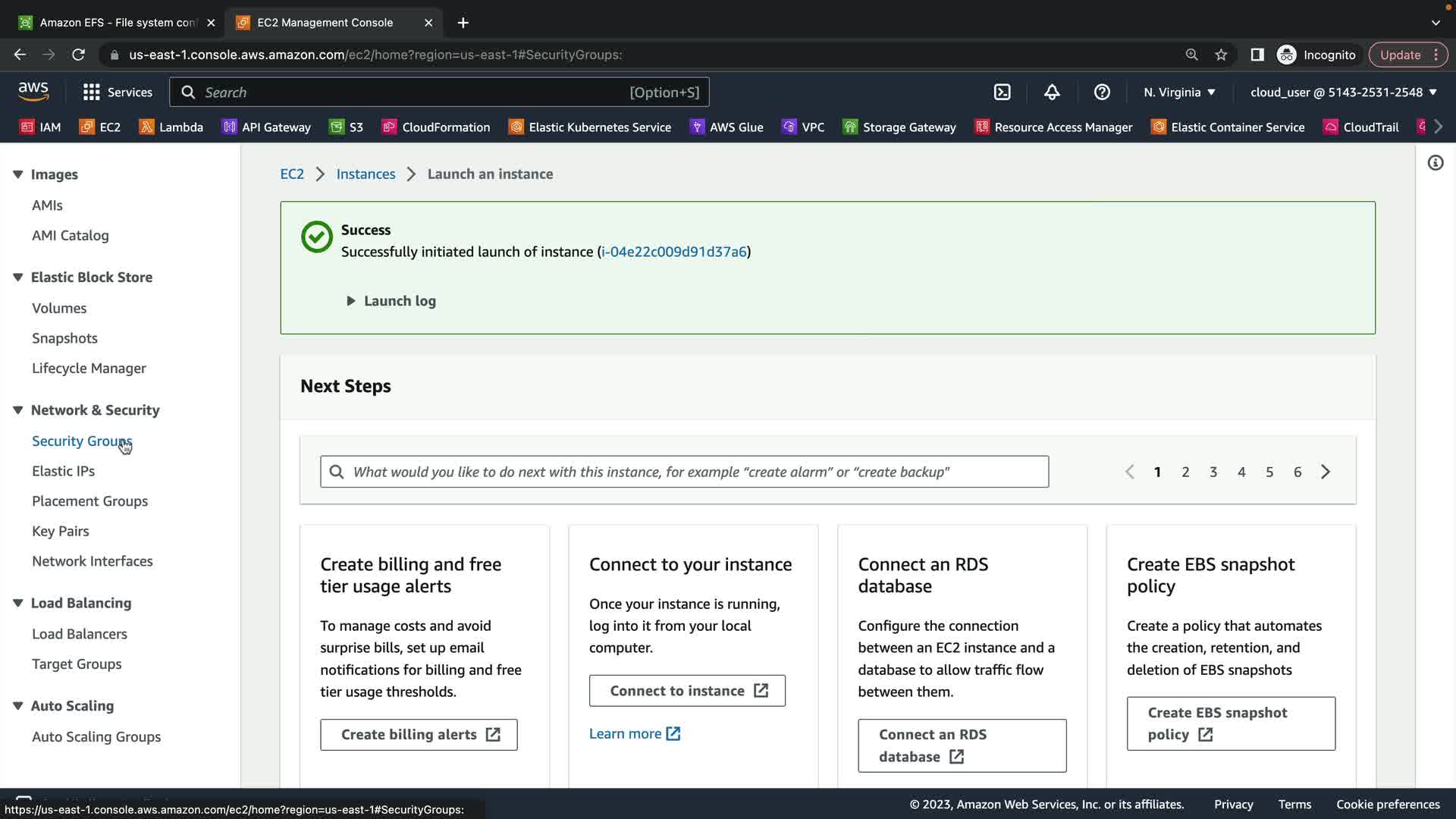Image resolution: width=1456 pixels, height=819 pixels.
Task: Open instance ID i-04e22c009d91d37a6 link
Action: (673, 252)
